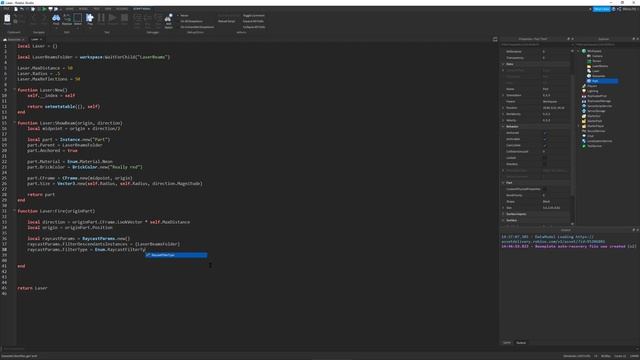Collapse the Workspace node in Explorer
Viewport: 640px width, 360px height.
(x=578, y=51)
